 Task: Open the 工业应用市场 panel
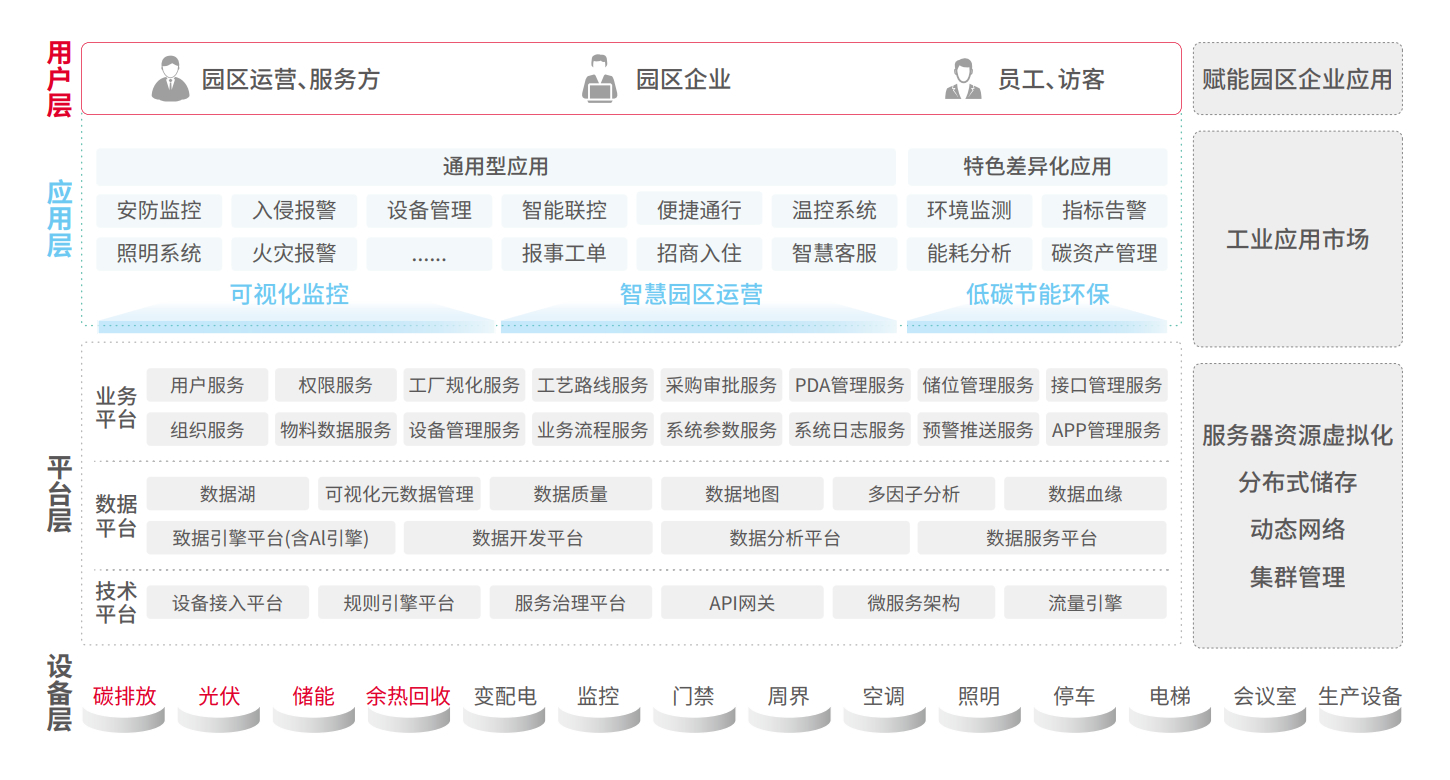(x=1297, y=240)
